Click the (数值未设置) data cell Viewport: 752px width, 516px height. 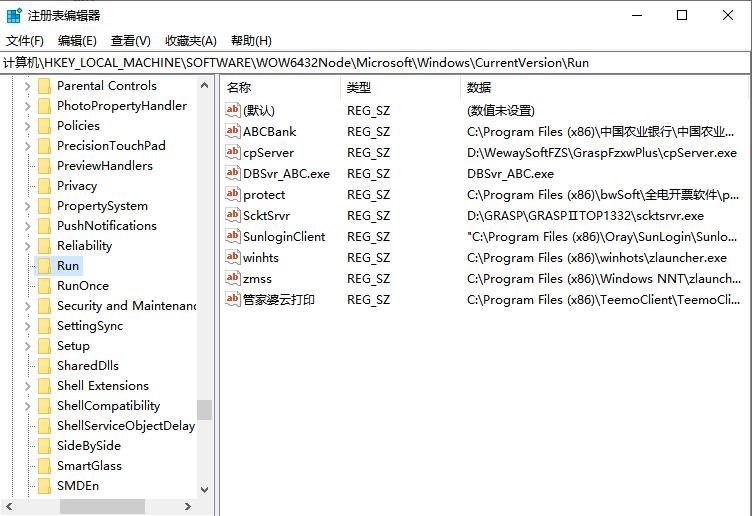pyautogui.click(x=501, y=111)
